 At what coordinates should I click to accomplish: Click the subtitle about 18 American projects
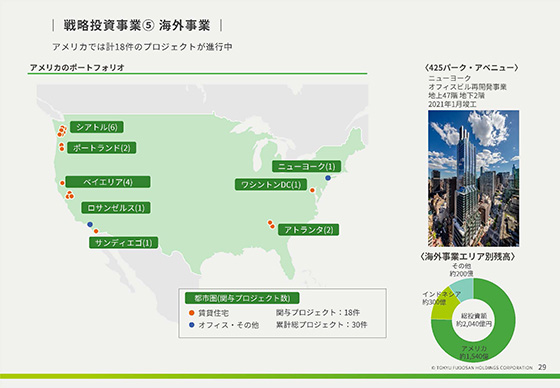pos(142,47)
